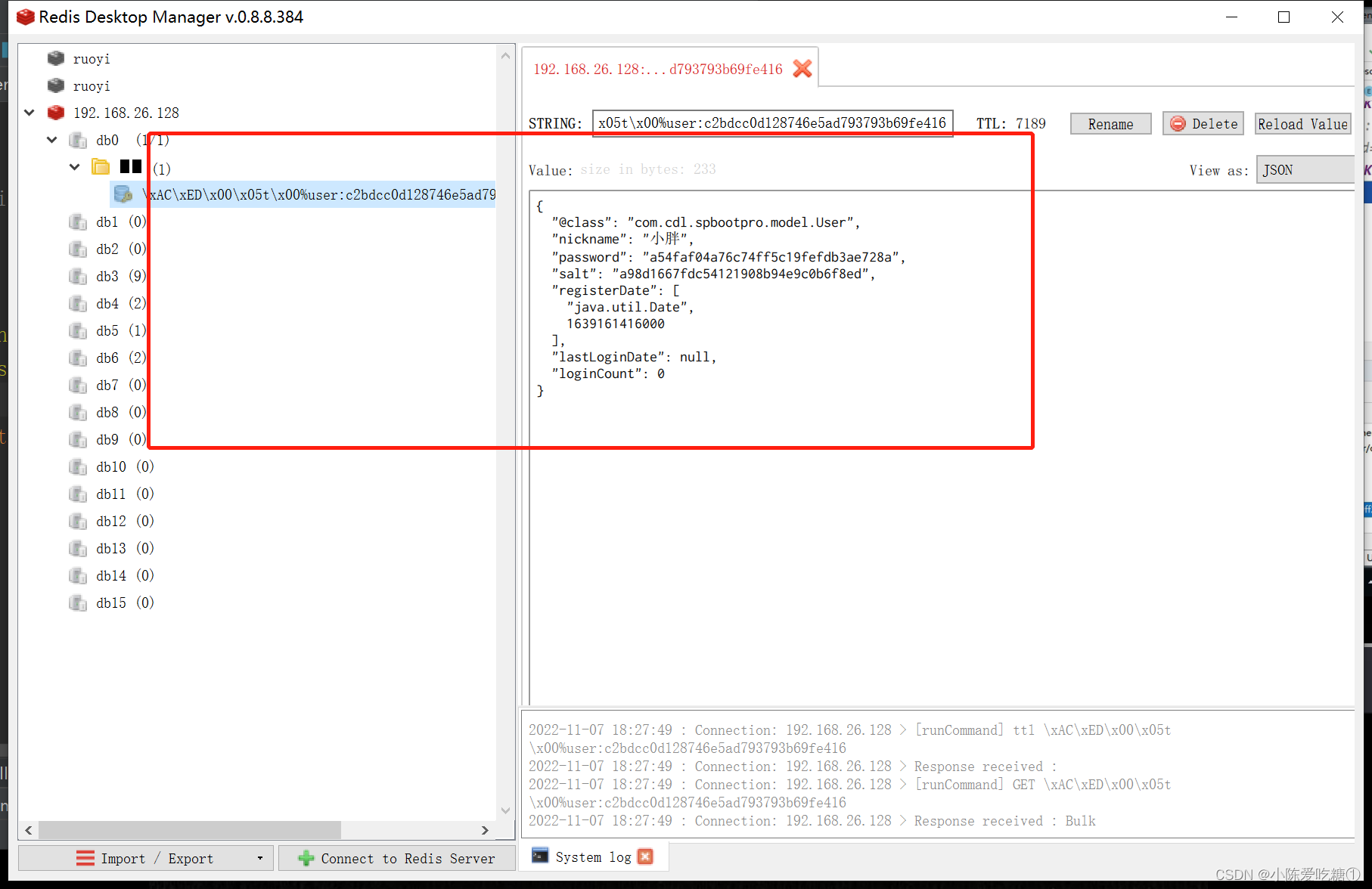Select the db6 (2) tree row
The width and height of the screenshot is (1372, 889).
(x=122, y=358)
